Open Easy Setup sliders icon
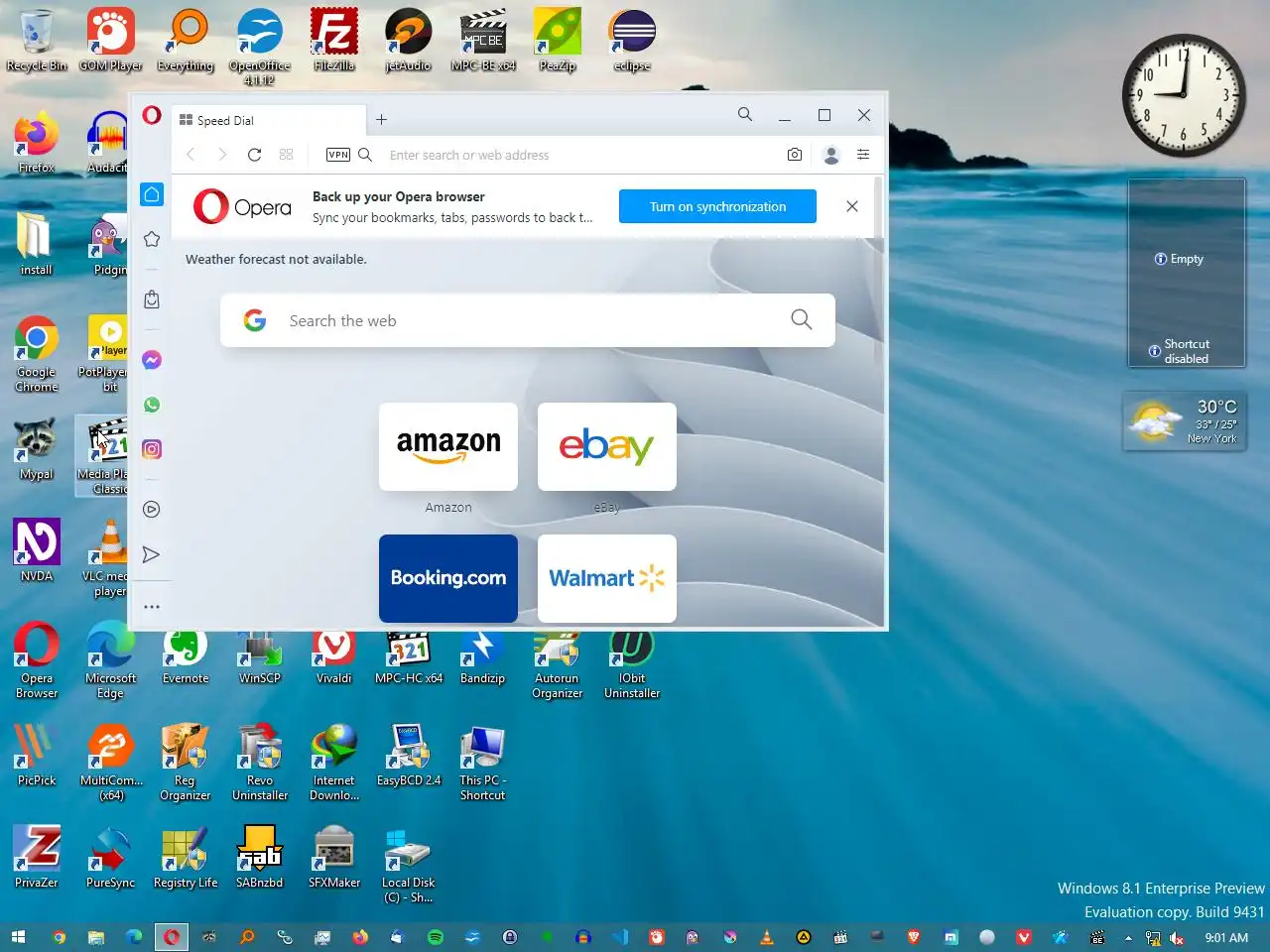This screenshot has height=952, width=1270. [863, 155]
